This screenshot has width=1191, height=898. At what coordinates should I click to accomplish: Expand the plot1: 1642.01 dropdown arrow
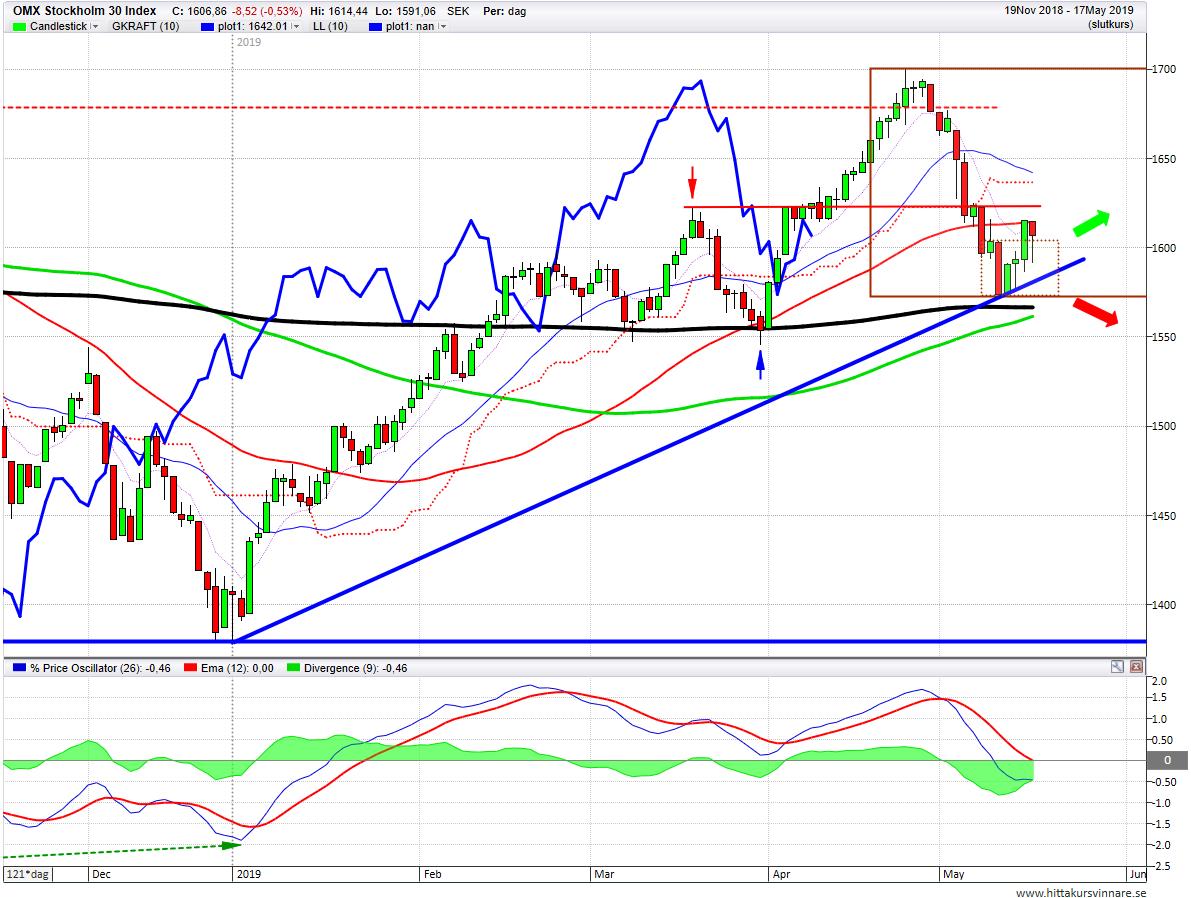tap(295, 27)
